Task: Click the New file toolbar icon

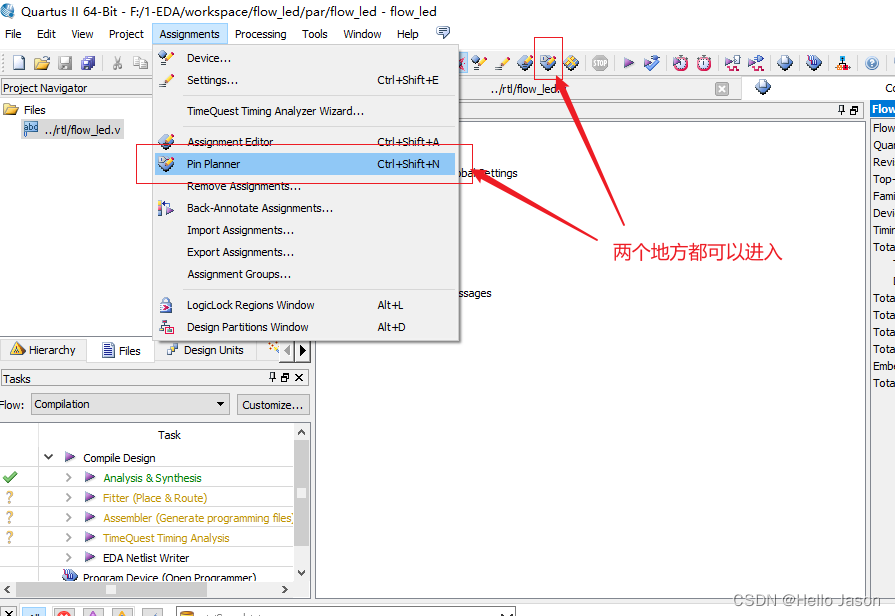Action: [19, 63]
